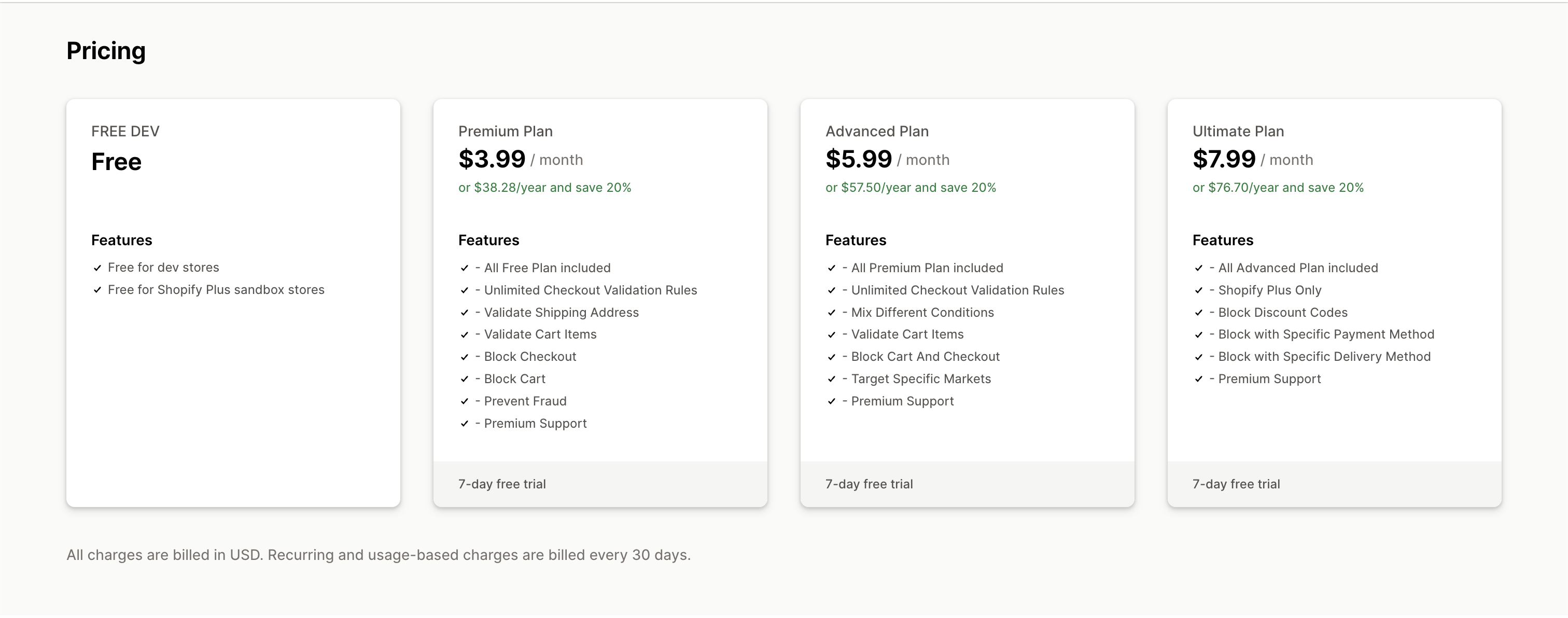
Task: Click the Ultimate Plan $76.70/year savings text
Action: click(x=1278, y=188)
